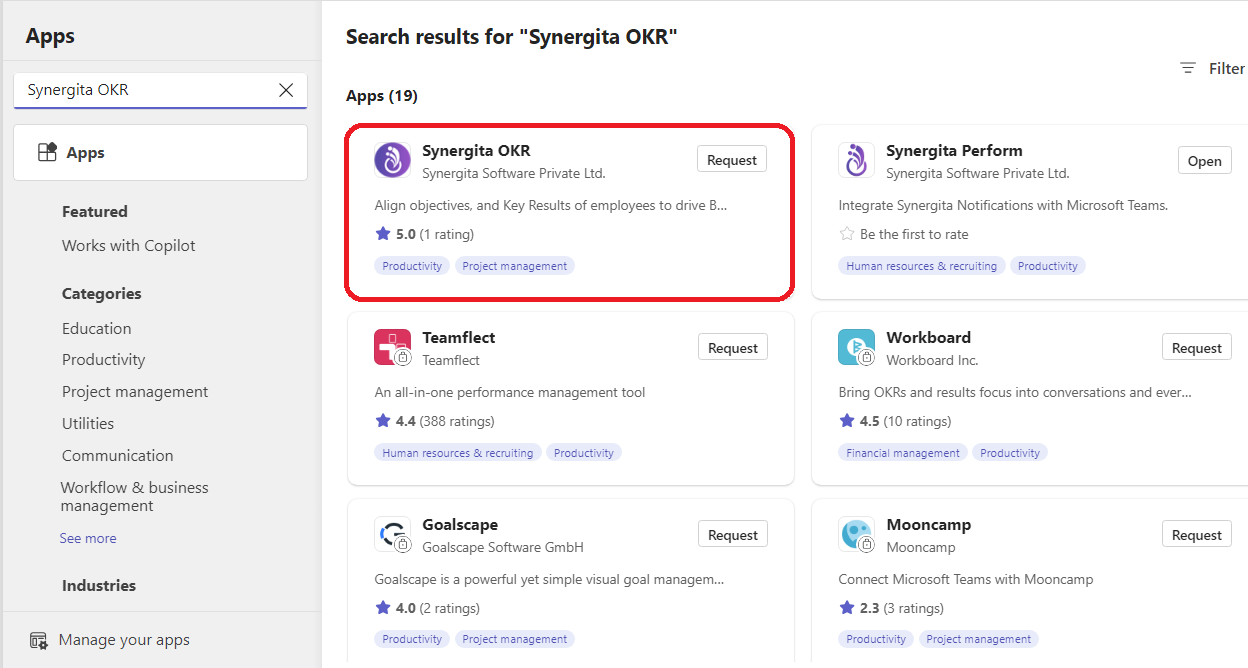Open the Teamflect app title
This screenshot has width=1248, height=668.
(x=459, y=338)
